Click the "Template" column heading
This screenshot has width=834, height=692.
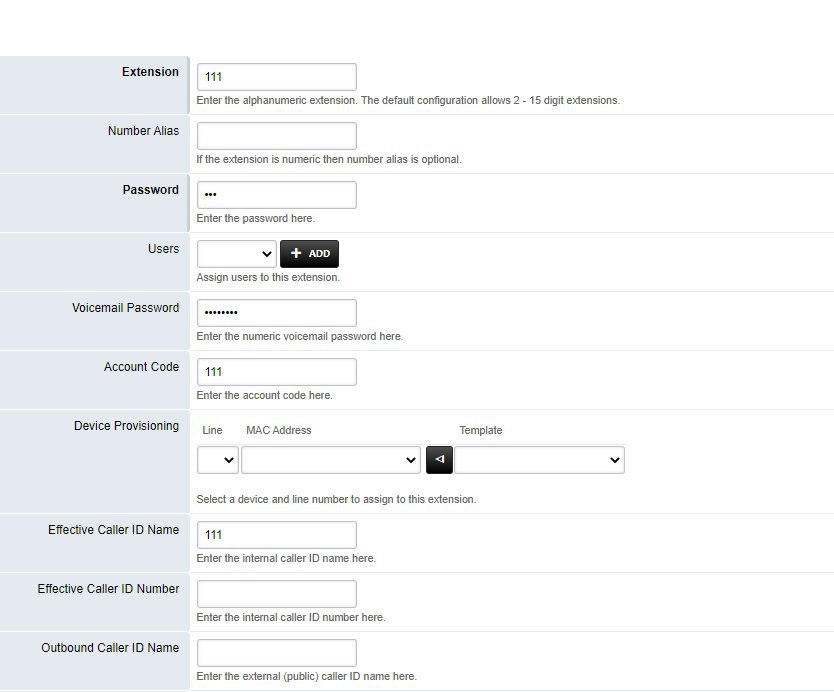click(x=481, y=430)
